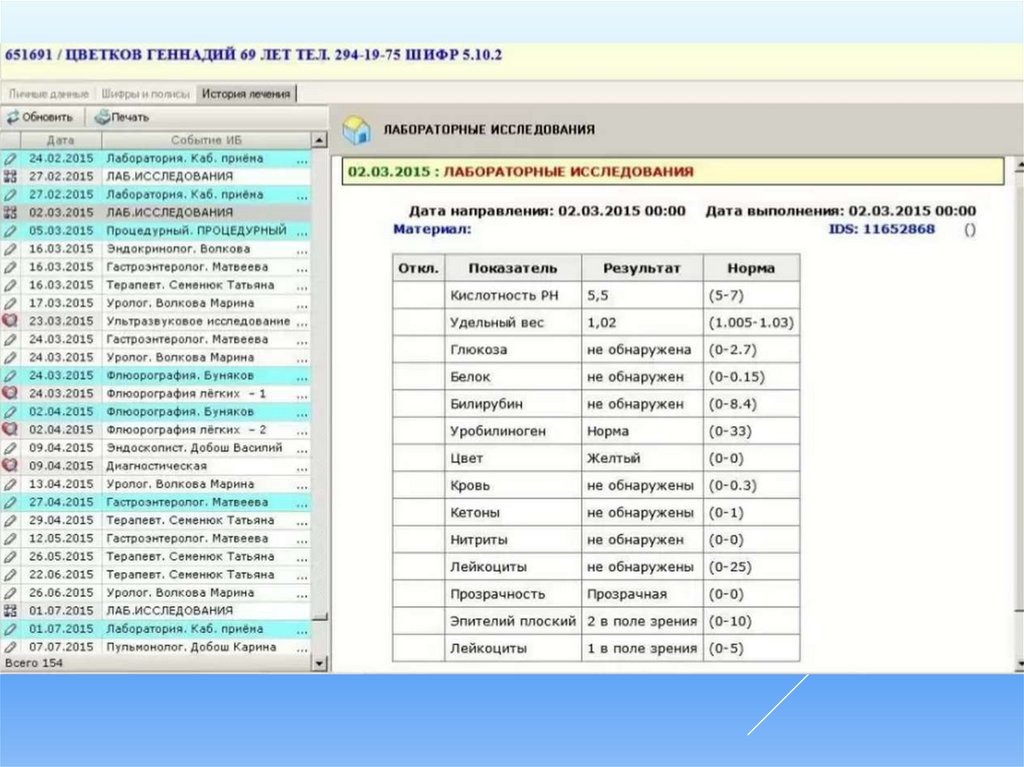The image size is (1024, 767).
Task: Expand the ellipsis of the 12.05.2015 Гастроэнтеролог row
Action: pos(302,540)
